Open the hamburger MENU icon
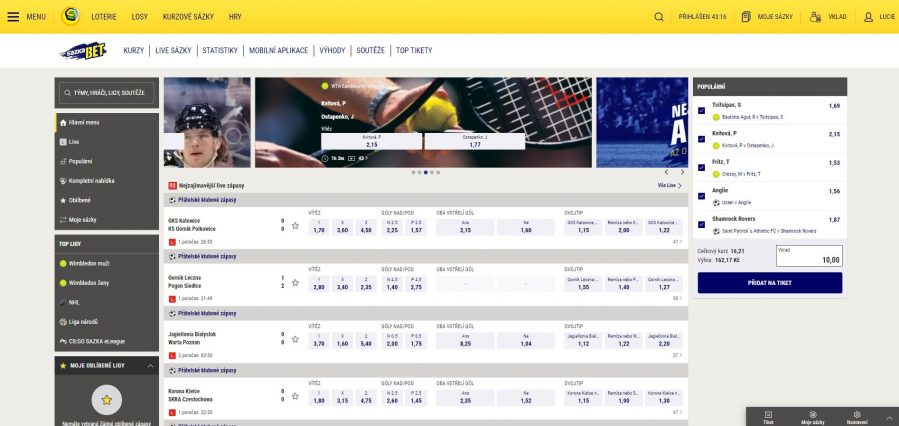The width and height of the screenshot is (899, 426). (14, 17)
